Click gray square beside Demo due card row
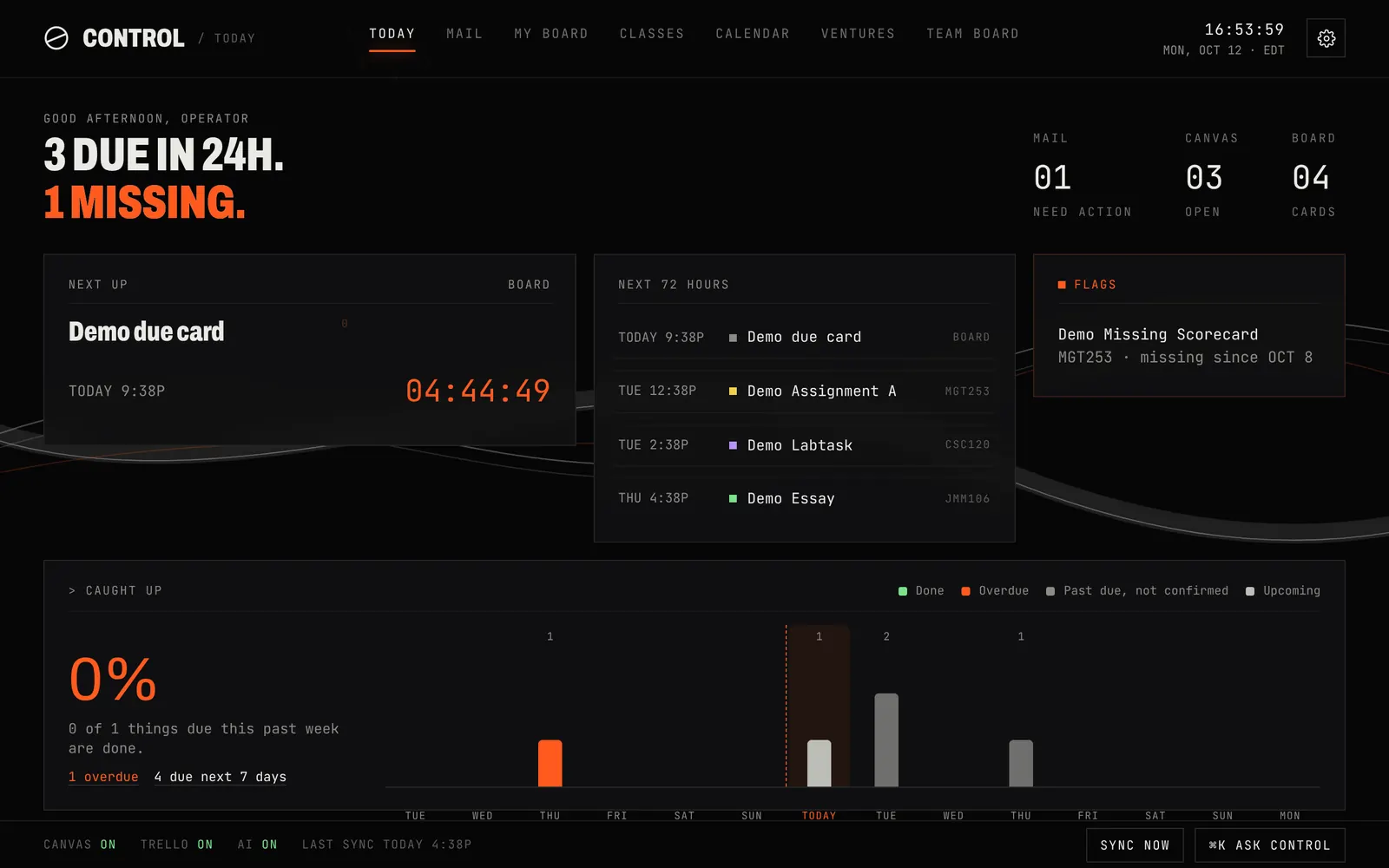 733,338
